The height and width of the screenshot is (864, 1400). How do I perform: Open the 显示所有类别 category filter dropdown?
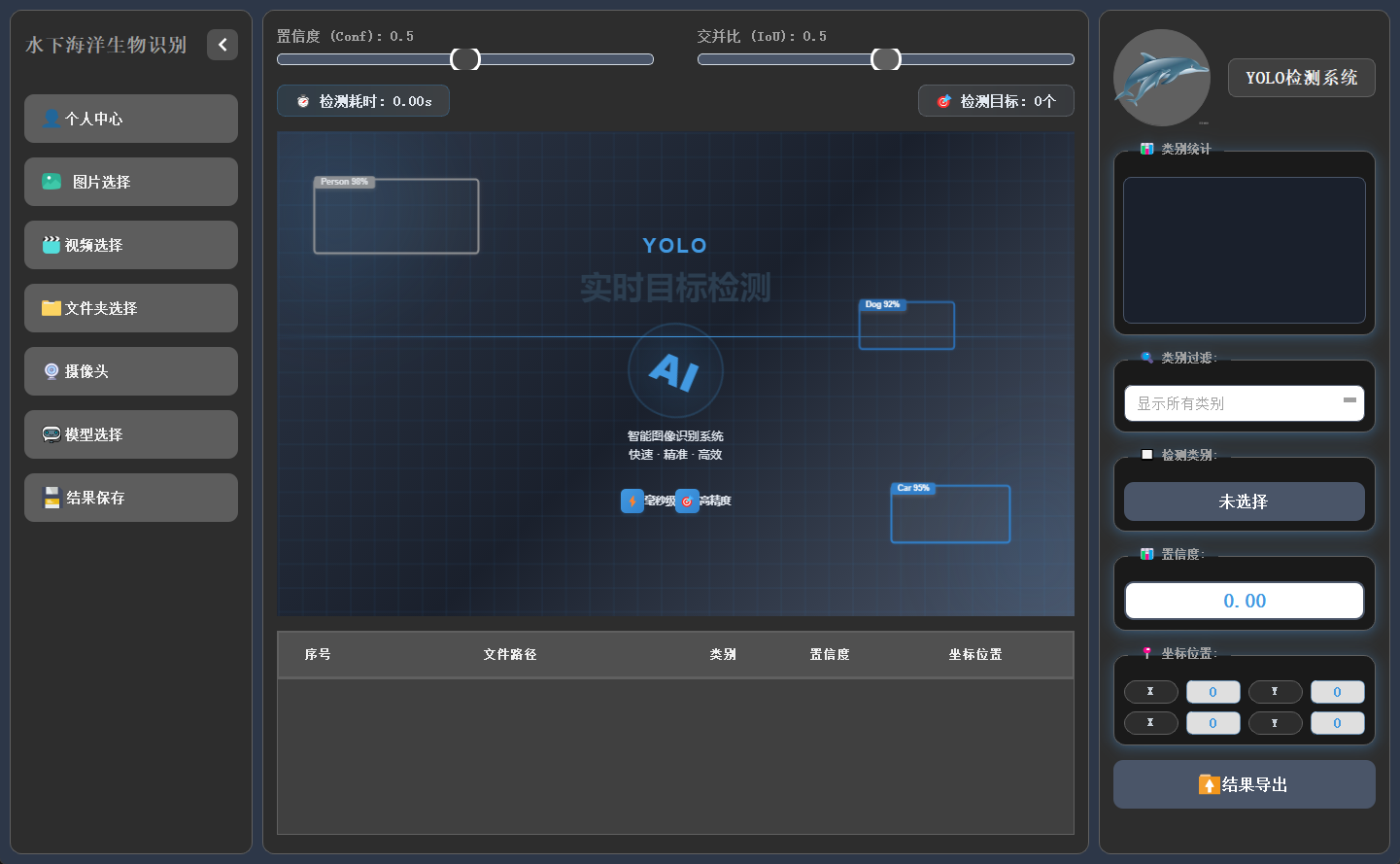(1244, 403)
